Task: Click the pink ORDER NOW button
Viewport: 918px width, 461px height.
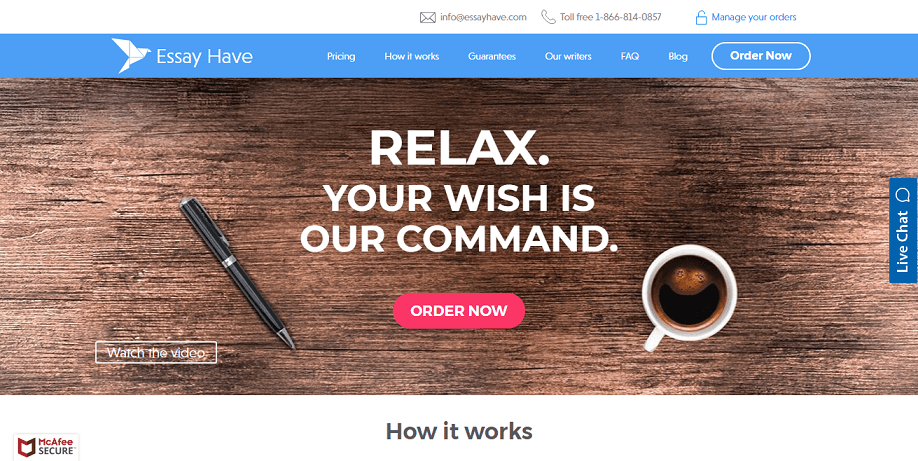Action: tap(459, 310)
